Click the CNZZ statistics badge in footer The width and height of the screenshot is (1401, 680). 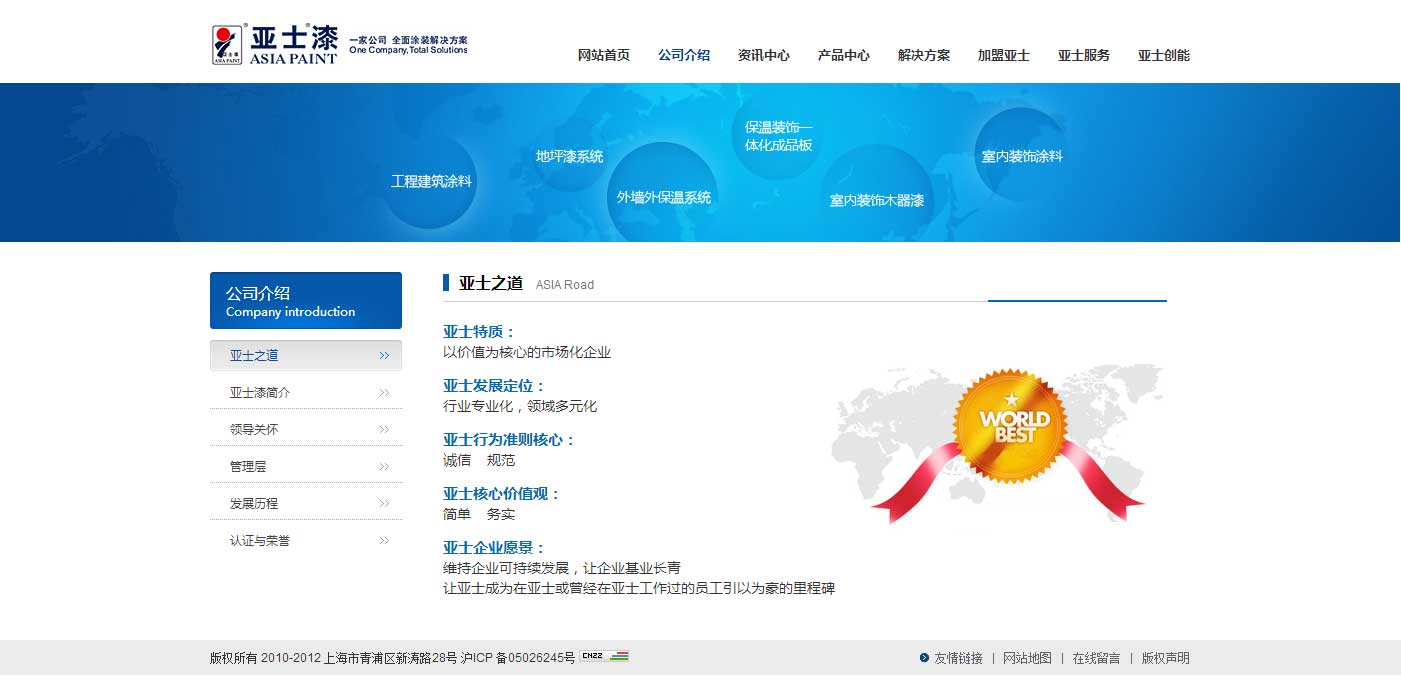(x=604, y=657)
